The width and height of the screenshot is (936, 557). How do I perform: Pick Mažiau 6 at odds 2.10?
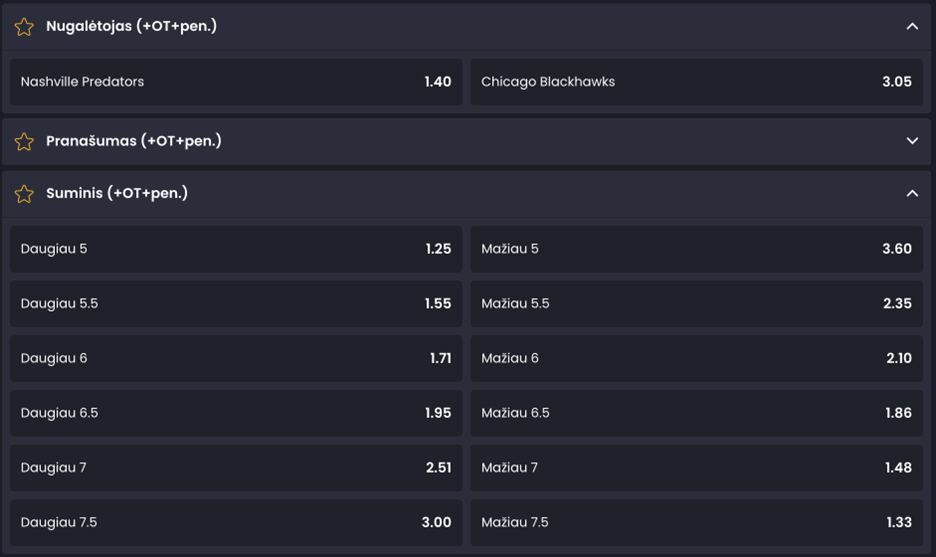coord(697,358)
